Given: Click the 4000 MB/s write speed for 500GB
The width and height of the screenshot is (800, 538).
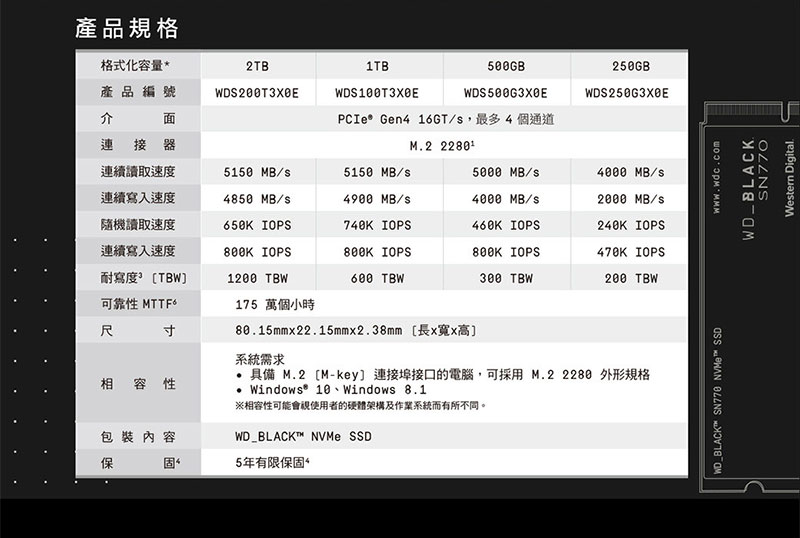Looking at the screenshot, I should [505, 199].
